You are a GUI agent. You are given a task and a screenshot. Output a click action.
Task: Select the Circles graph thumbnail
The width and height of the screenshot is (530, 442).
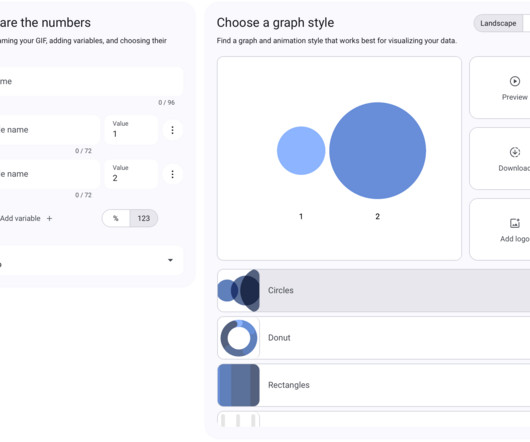(239, 291)
